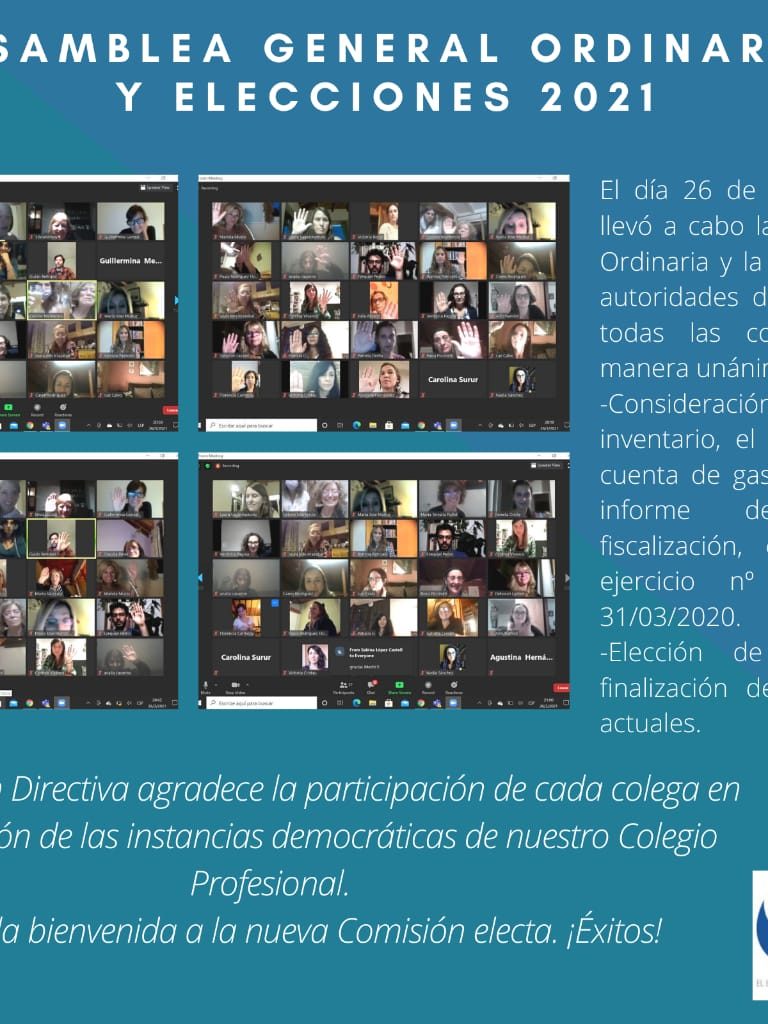Viewport: 768px width, 1024px height.
Task: Select Guillermina Me… participant tile
Action: (131, 261)
